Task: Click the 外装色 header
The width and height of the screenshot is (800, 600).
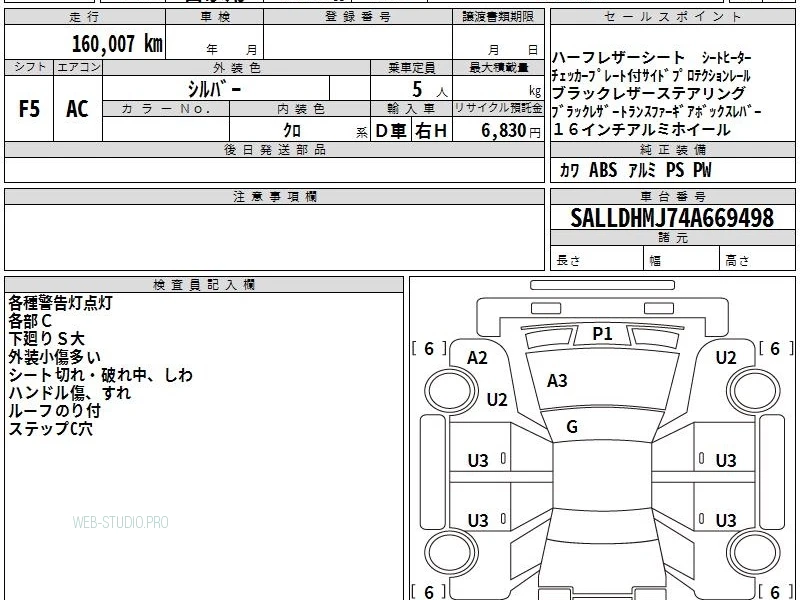Action: click(237, 68)
